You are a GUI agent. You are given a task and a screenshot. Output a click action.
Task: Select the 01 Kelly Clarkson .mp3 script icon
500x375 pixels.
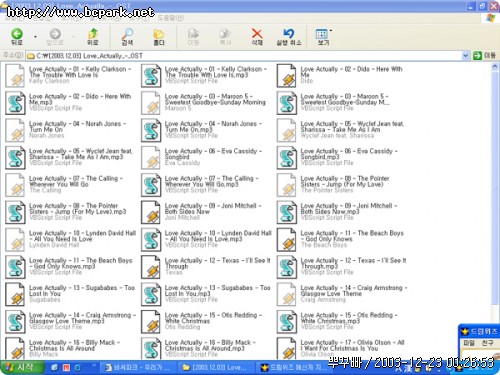(151, 76)
